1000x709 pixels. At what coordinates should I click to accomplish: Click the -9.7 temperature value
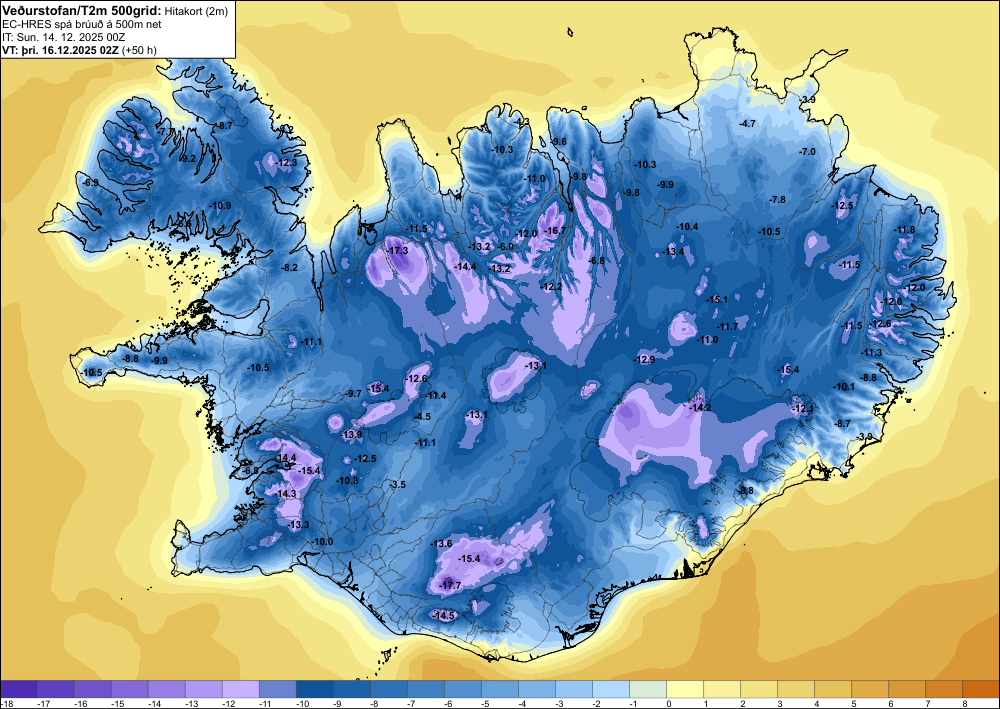click(354, 394)
